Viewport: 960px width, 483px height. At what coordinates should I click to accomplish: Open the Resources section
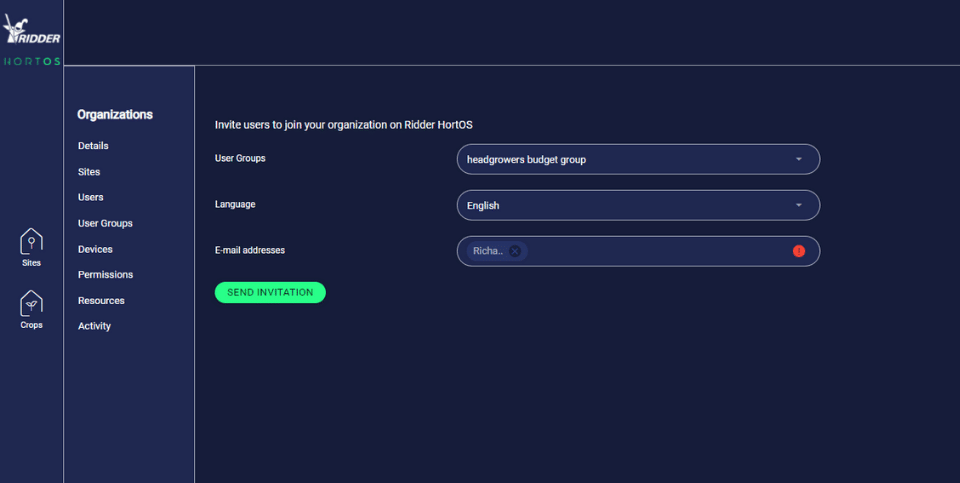(x=101, y=301)
